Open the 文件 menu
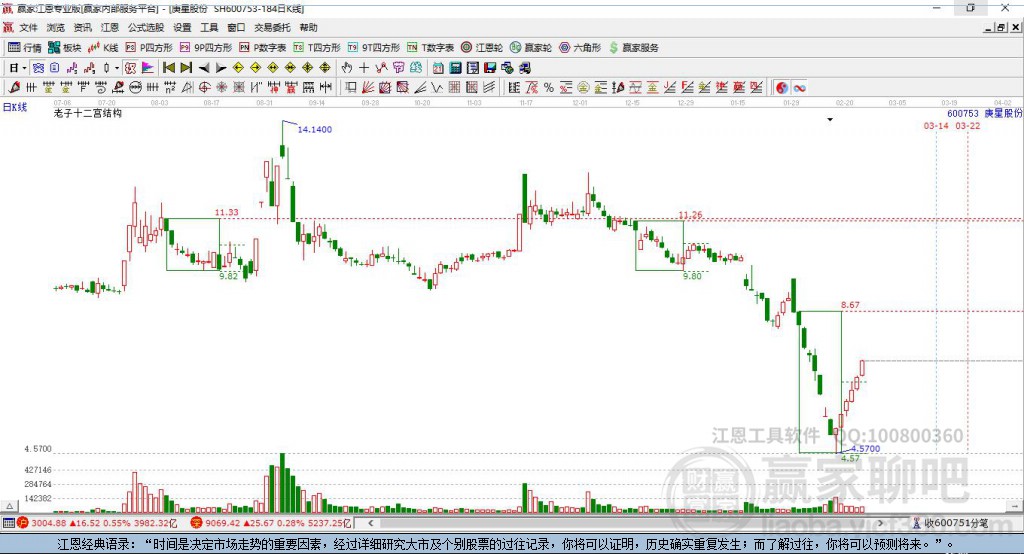The height and width of the screenshot is (554, 1024). [29, 27]
